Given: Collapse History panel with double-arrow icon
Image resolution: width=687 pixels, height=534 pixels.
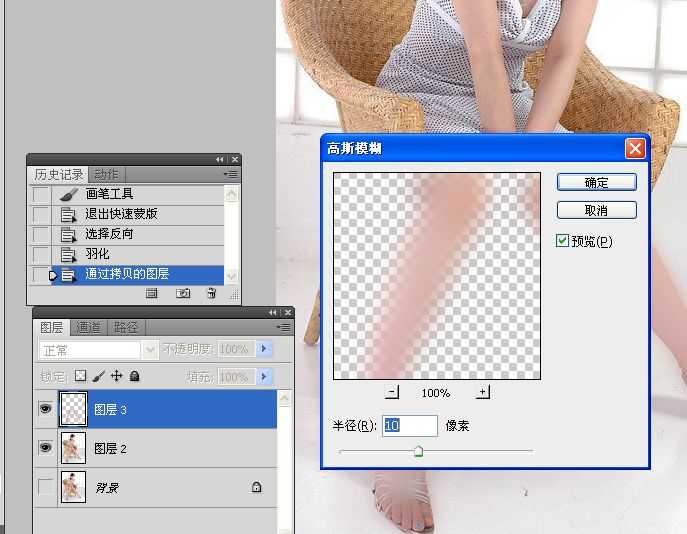Looking at the screenshot, I should click(x=220, y=159).
